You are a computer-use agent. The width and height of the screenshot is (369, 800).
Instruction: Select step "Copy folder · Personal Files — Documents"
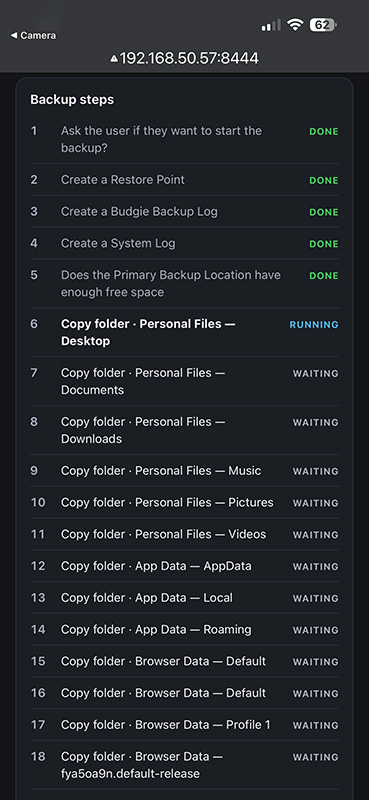coord(143,381)
